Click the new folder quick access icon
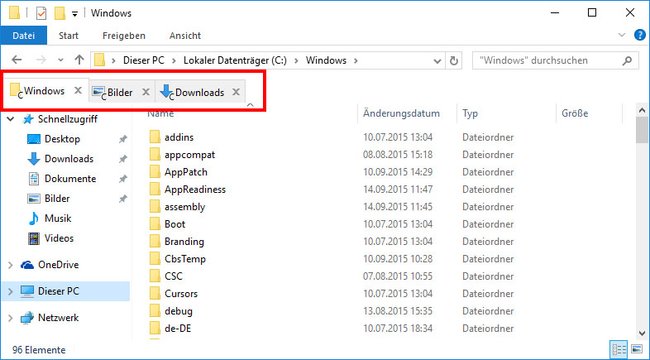 [x=60, y=13]
